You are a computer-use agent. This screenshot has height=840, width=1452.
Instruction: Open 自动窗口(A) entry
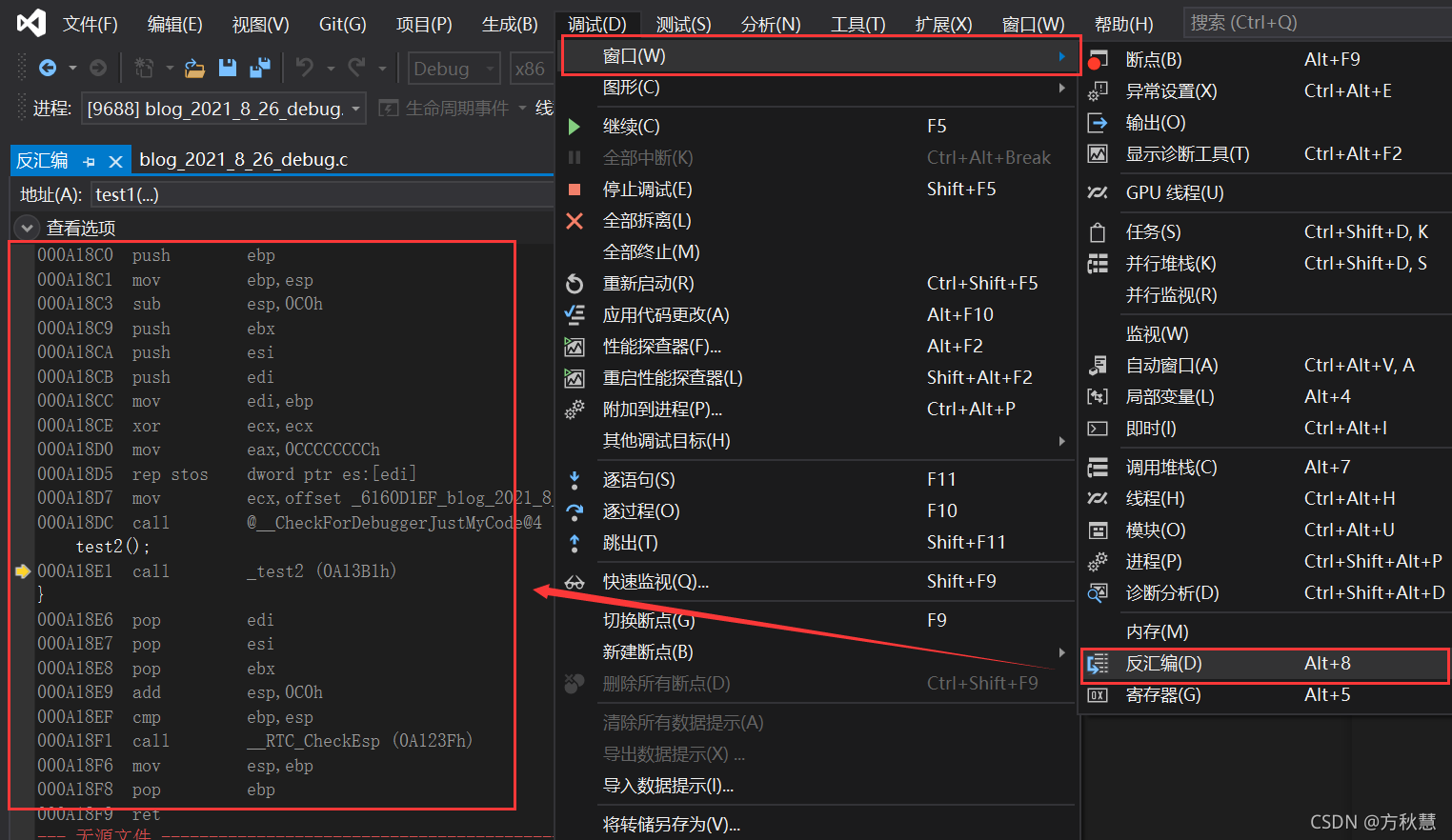tap(1266, 365)
